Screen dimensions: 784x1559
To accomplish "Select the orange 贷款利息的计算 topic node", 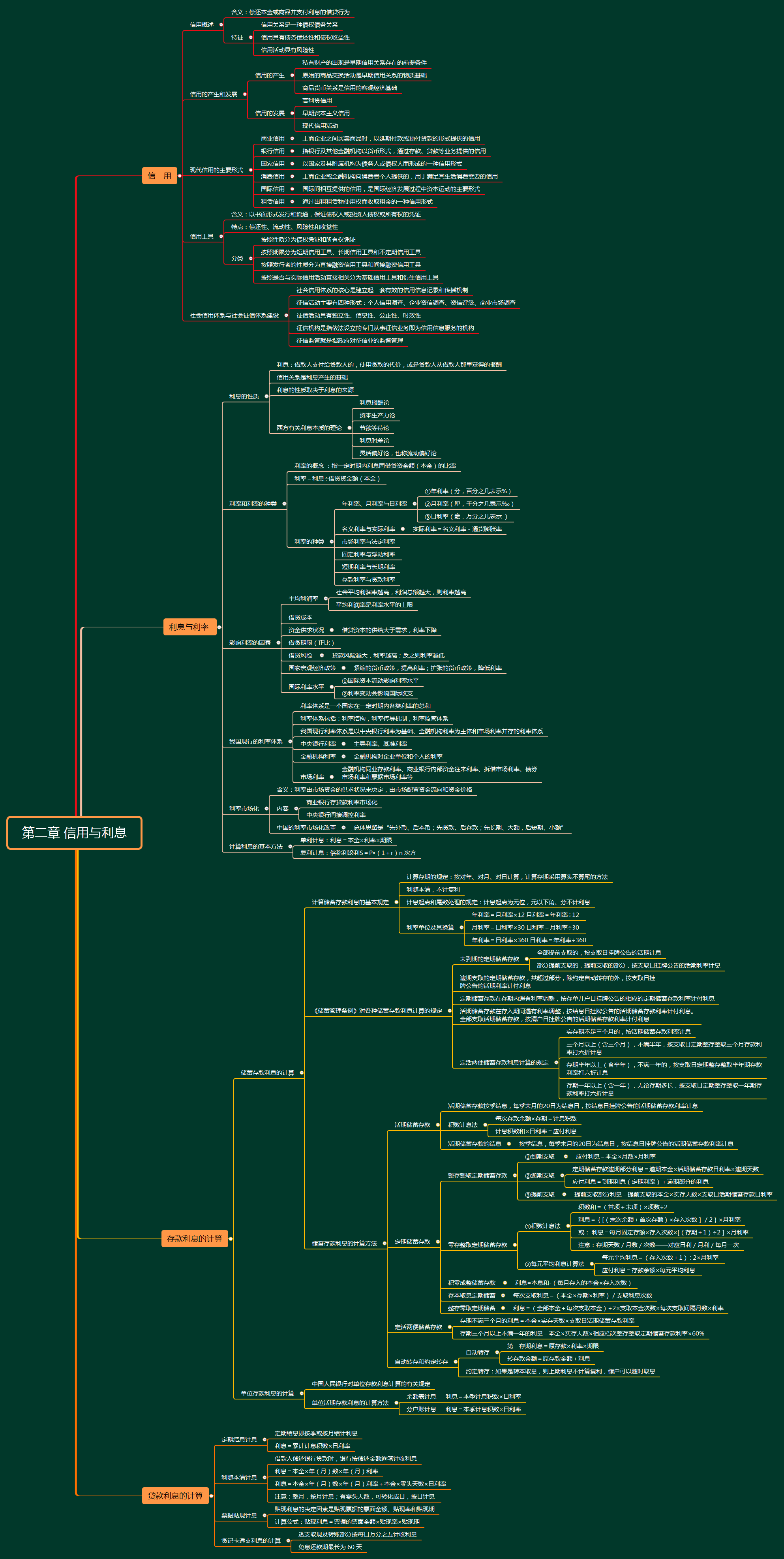I will 175,1495.
